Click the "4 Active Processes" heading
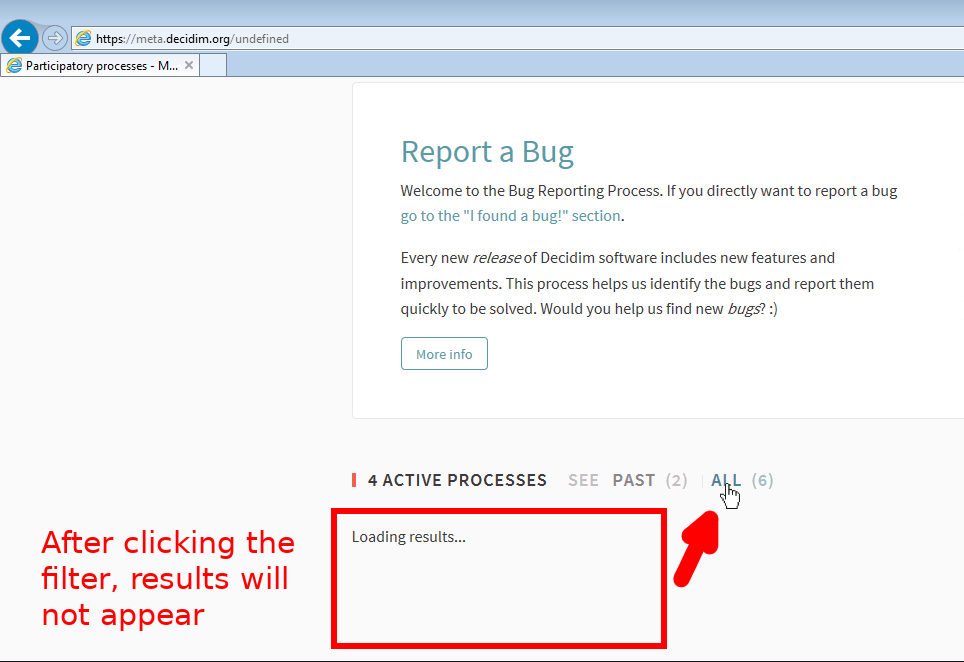 click(457, 480)
